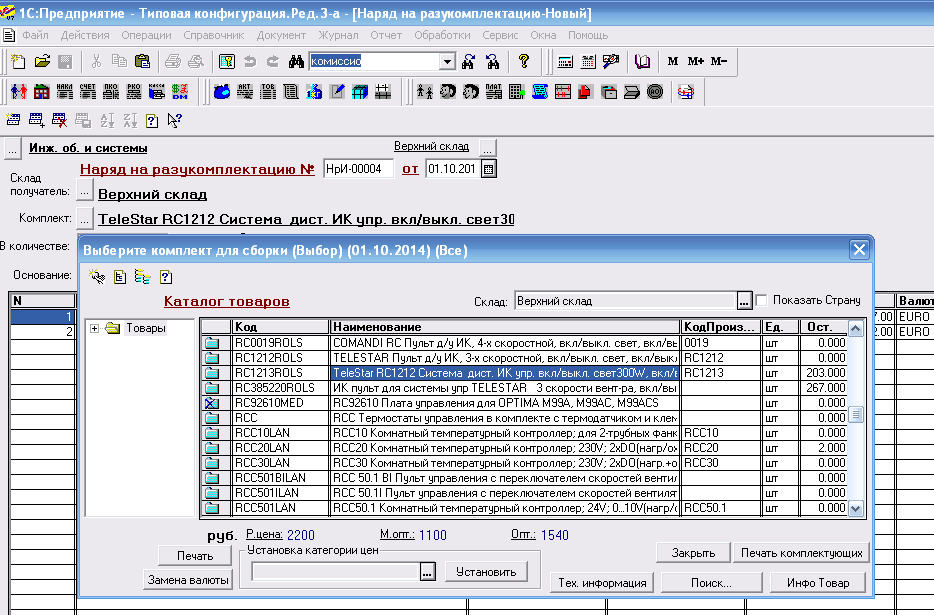This screenshot has width=934, height=615.
Task: Click the paste clipboard icon
Action: tap(141, 61)
